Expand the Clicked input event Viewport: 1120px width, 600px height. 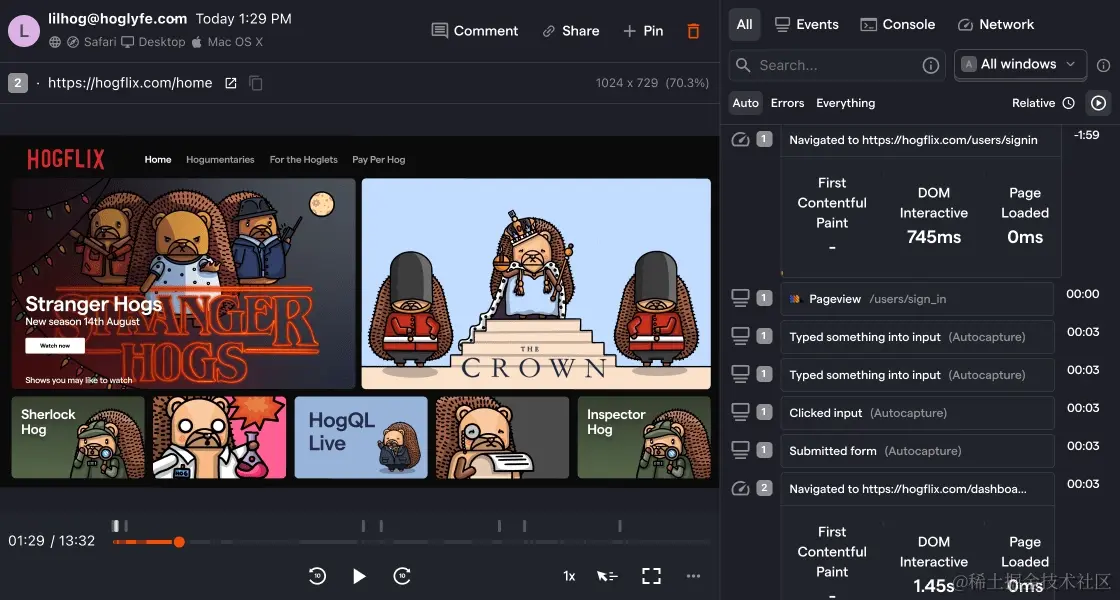click(917, 413)
